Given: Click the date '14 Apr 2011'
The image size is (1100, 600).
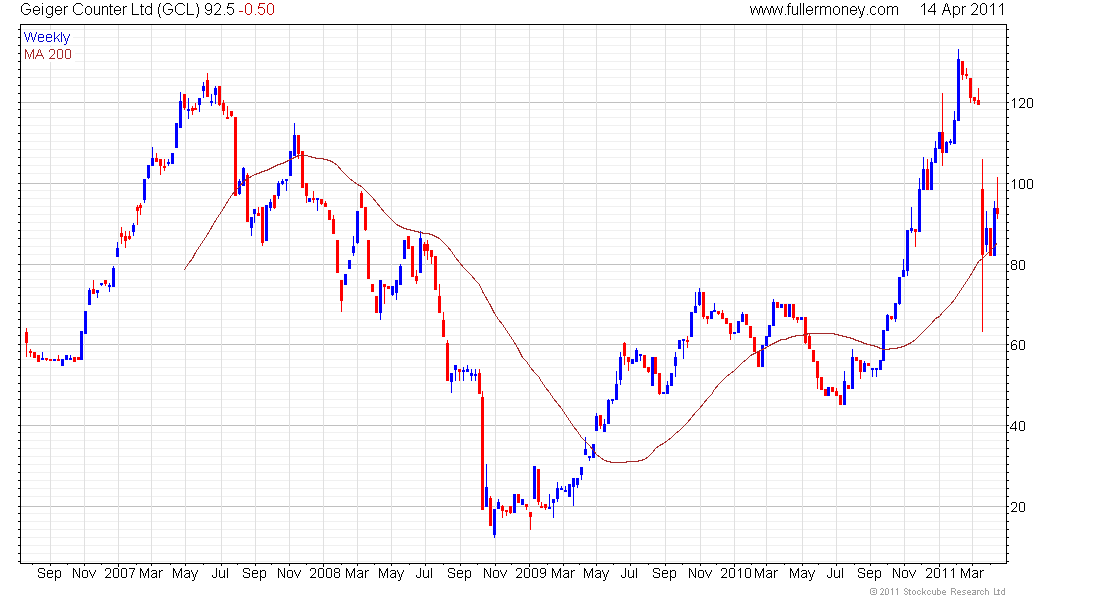Looking at the screenshot, I should [x=962, y=10].
